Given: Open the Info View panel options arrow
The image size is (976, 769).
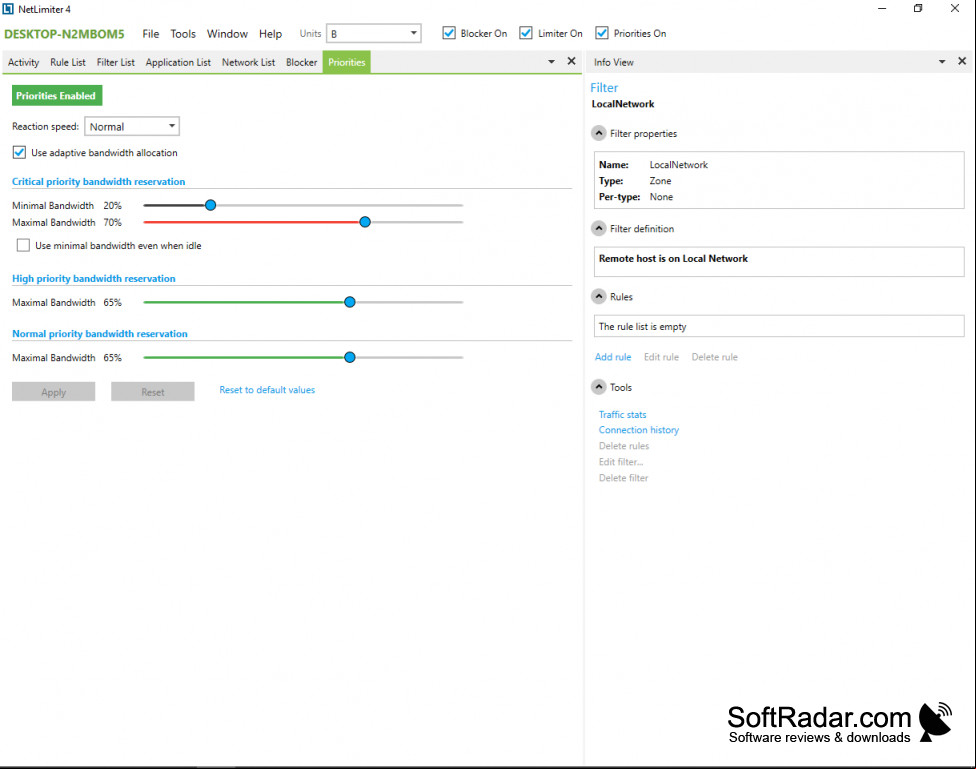Looking at the screenshot, I should tap(942, 62).
